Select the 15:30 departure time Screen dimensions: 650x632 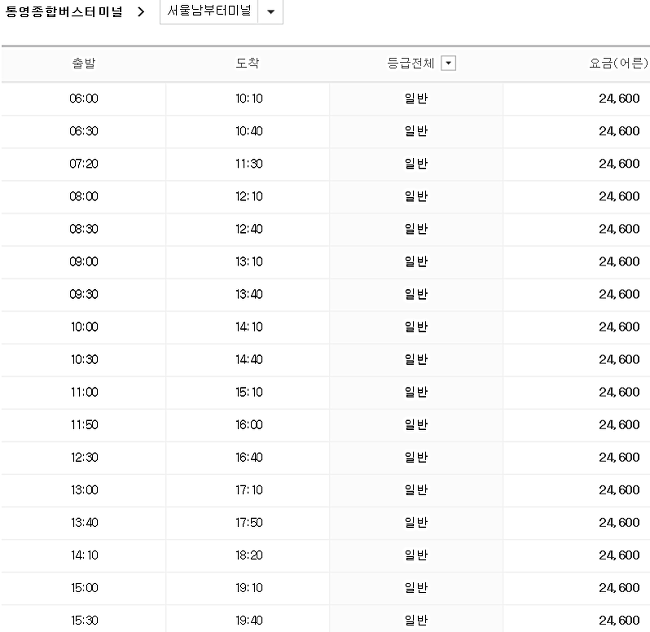point(84,620)
